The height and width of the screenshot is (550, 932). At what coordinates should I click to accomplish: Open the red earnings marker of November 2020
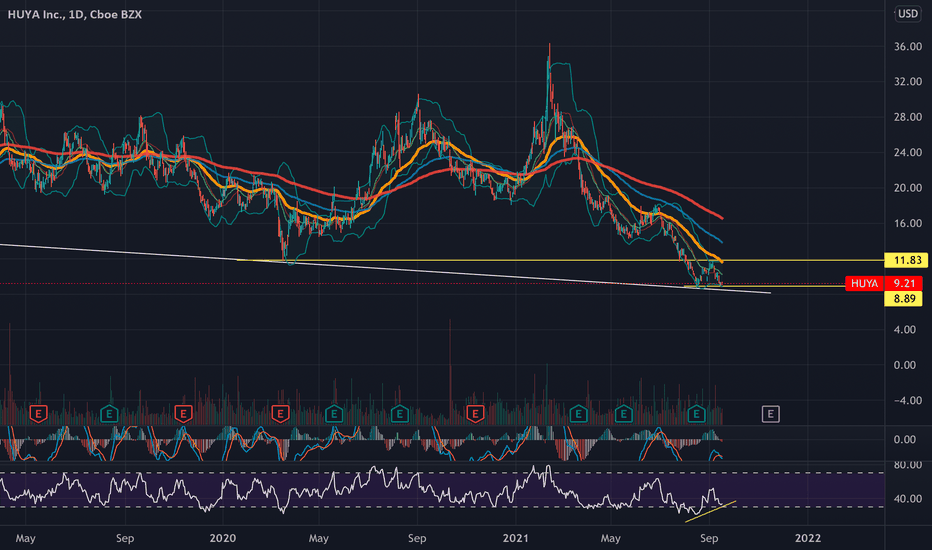tap(475, 413)
